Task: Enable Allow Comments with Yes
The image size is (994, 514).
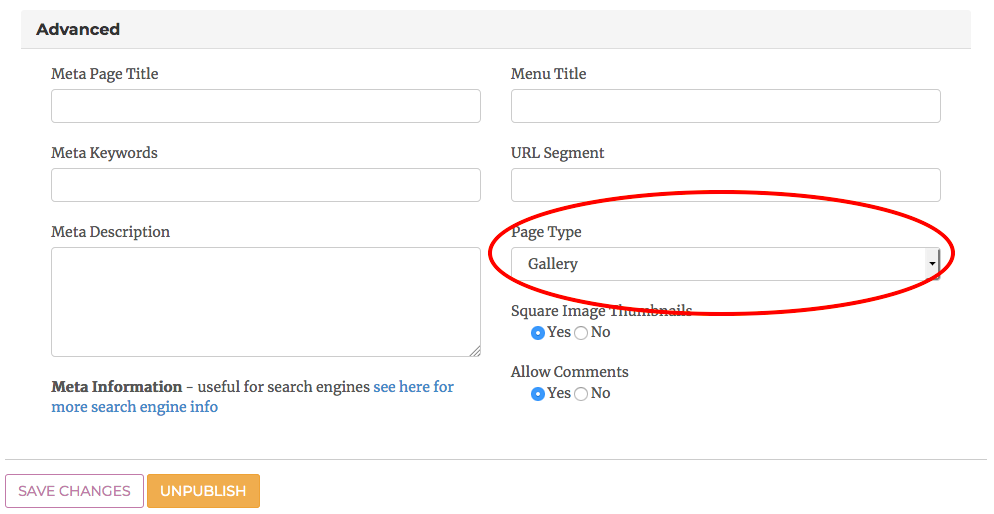Action: pyautogui.click(x=538, y=394)
